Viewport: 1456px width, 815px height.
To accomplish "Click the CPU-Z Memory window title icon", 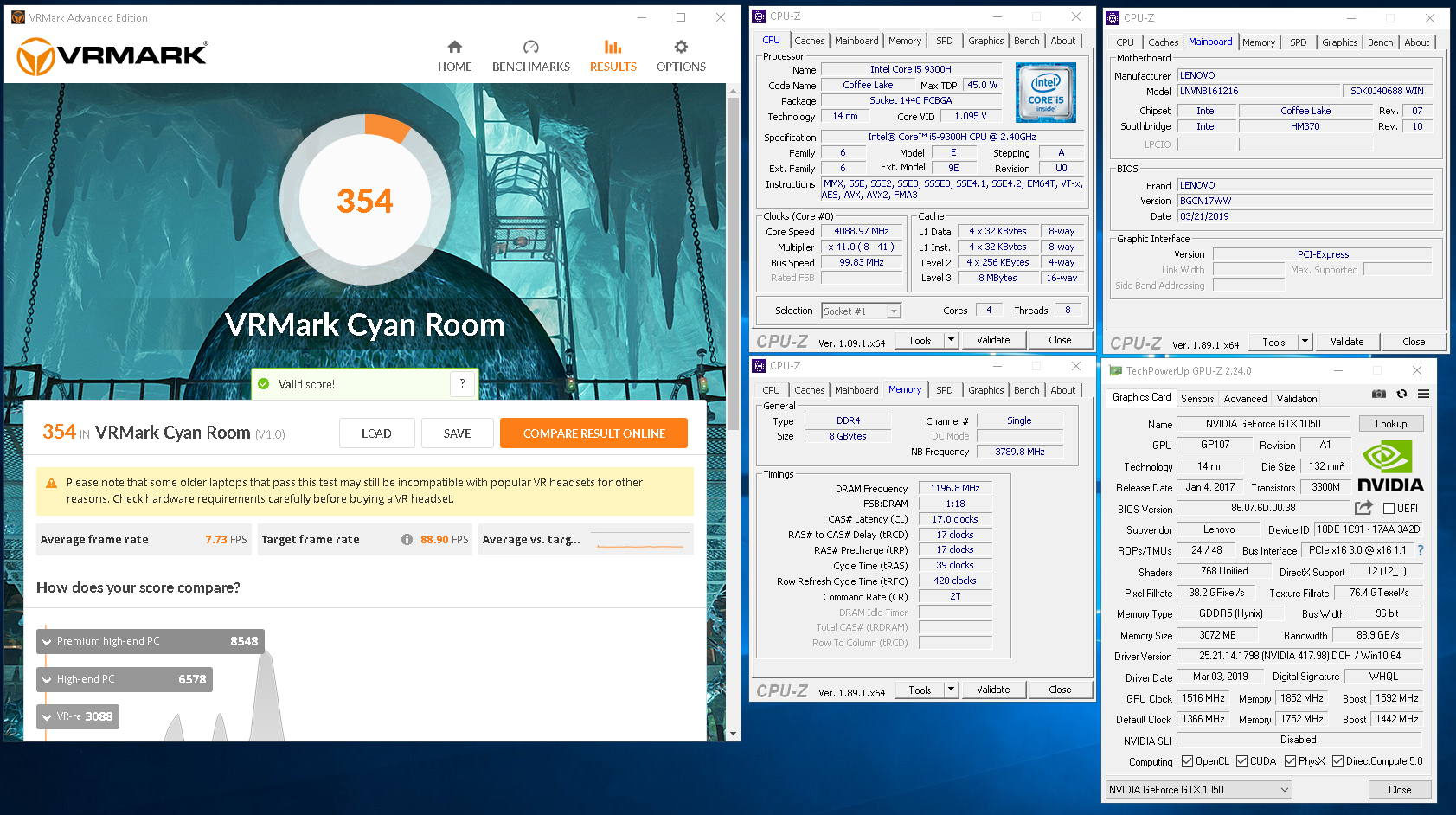I will point(759,365).
